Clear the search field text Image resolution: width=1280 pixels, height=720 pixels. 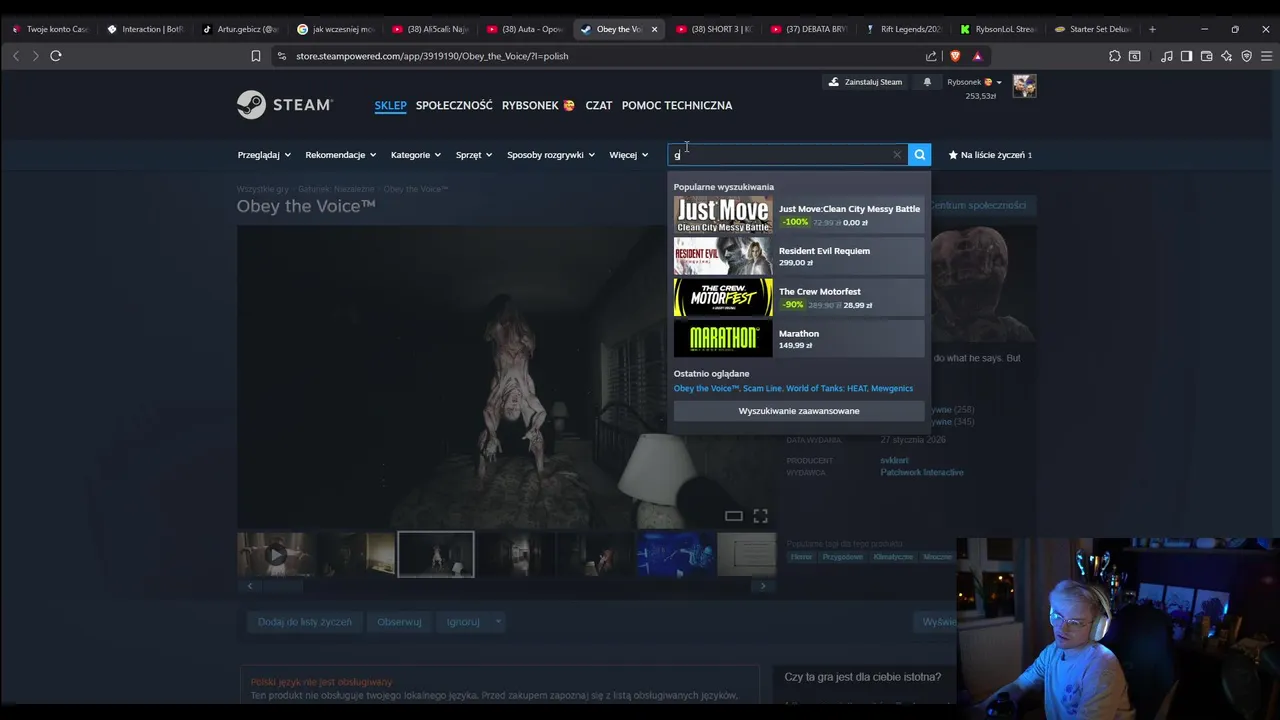click(897, 155)
